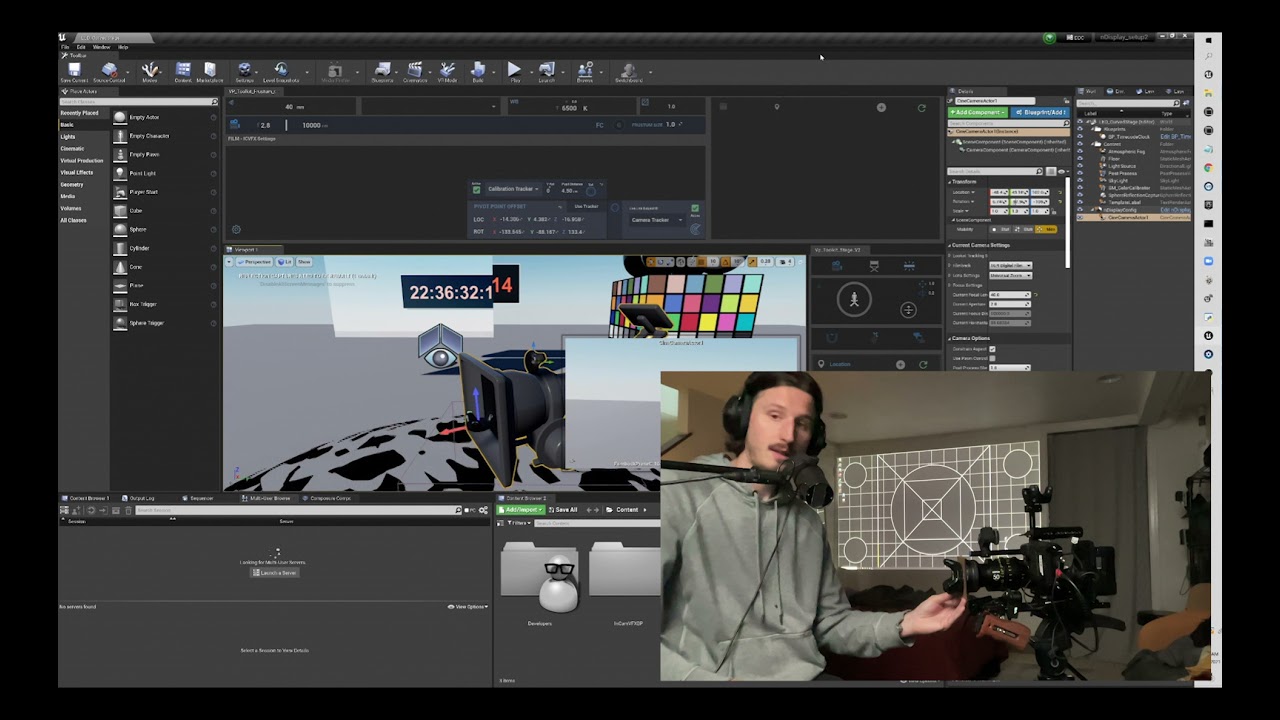Open the Modes toolbar icon
The image size is (1280, 720).
pyautogui.click(x=150, y=71)
